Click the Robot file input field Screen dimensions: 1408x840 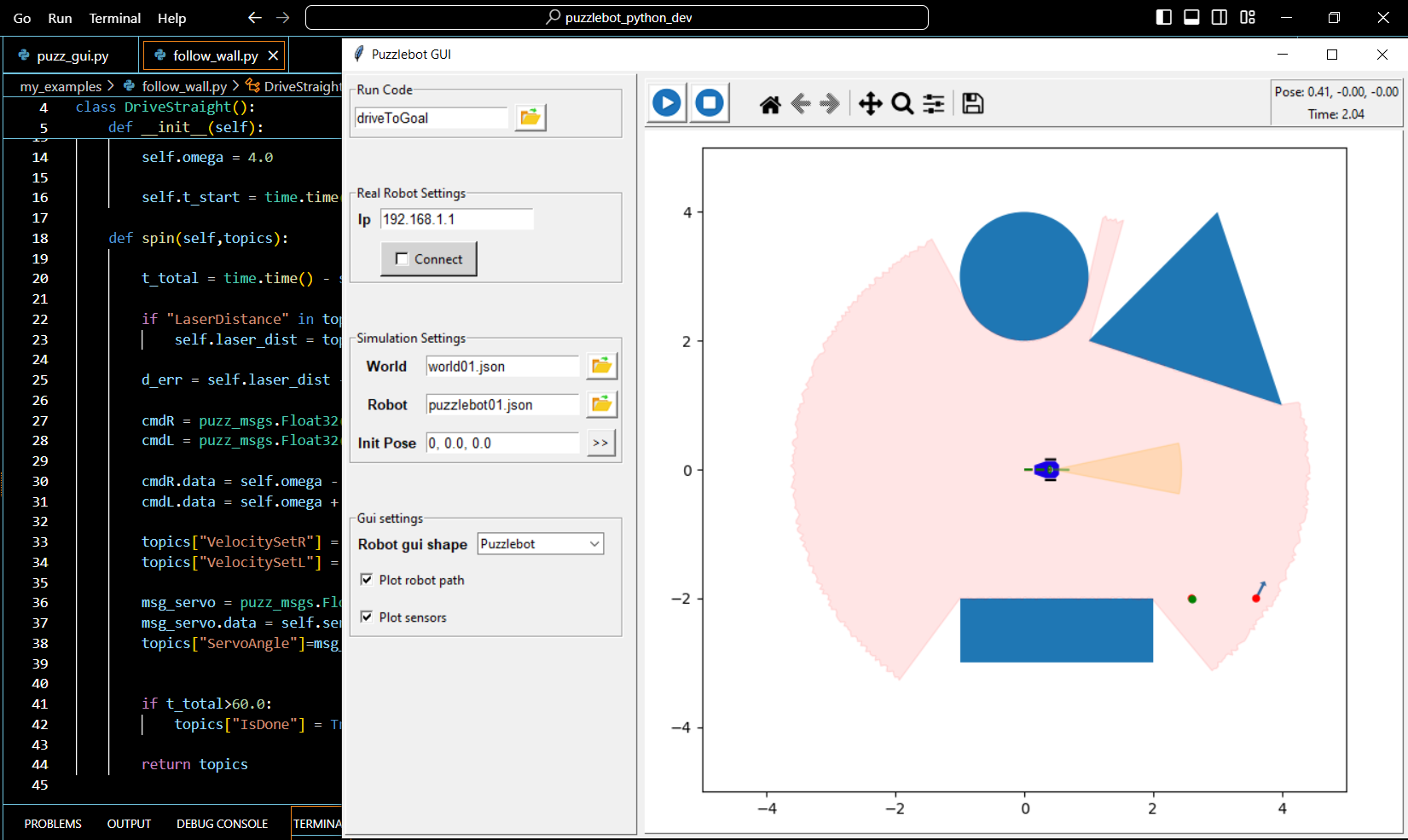click(503, 404)
